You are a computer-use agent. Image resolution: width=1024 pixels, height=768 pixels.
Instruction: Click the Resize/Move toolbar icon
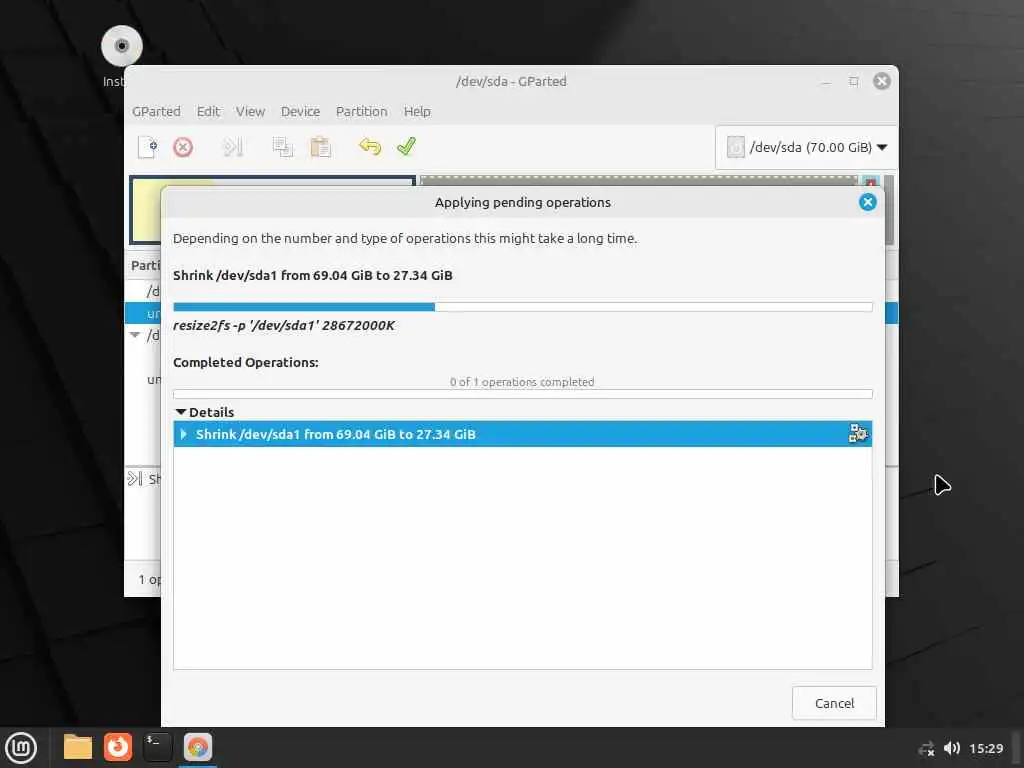pyautogui.click(x=232, y=147)
